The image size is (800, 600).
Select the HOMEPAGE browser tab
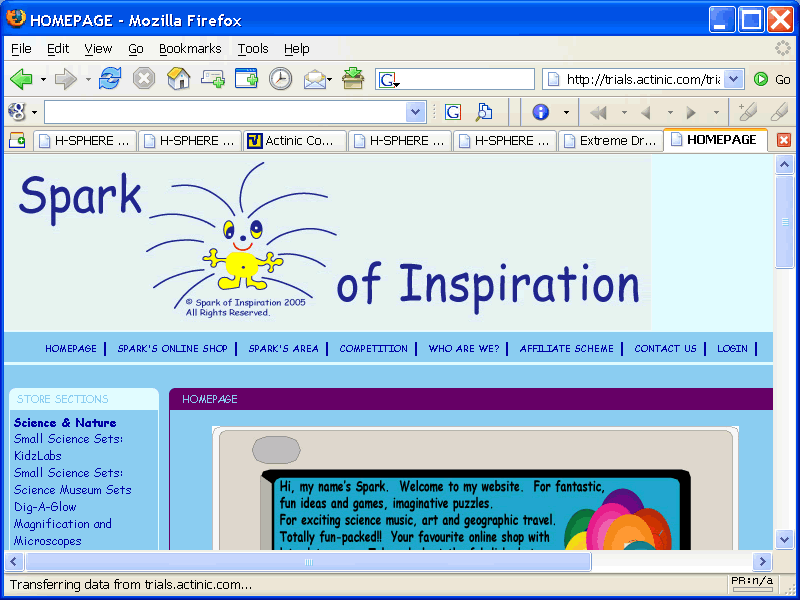click(715, 140)
